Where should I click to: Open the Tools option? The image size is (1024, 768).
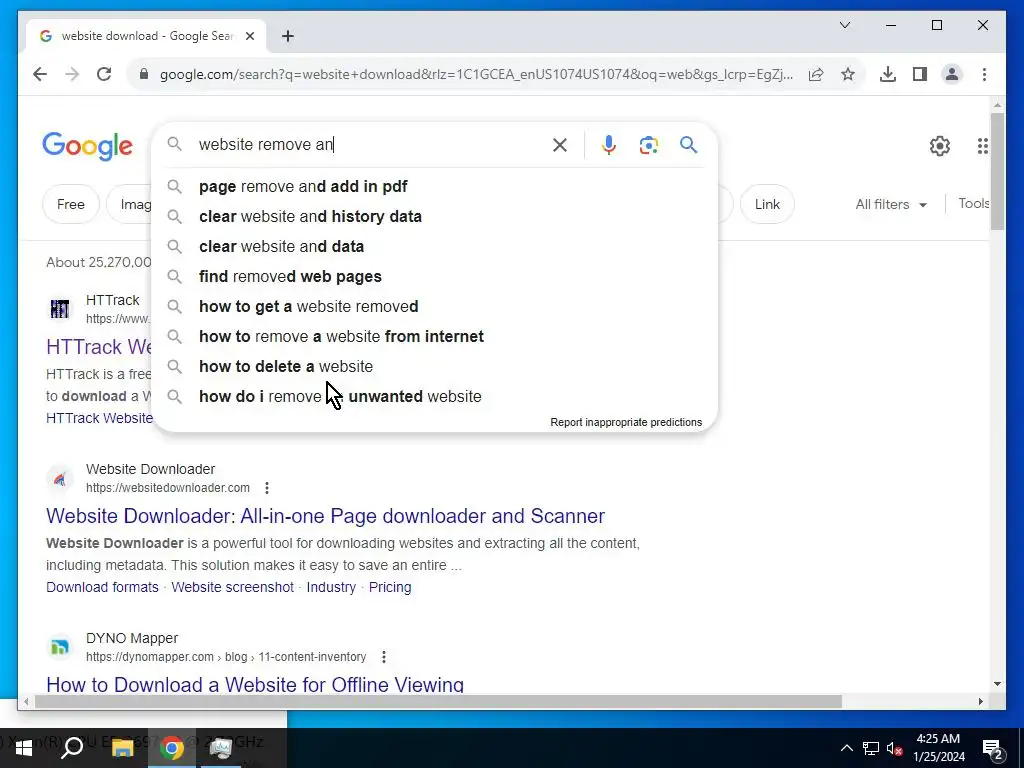pyautogui.click(x=974, y=204)
